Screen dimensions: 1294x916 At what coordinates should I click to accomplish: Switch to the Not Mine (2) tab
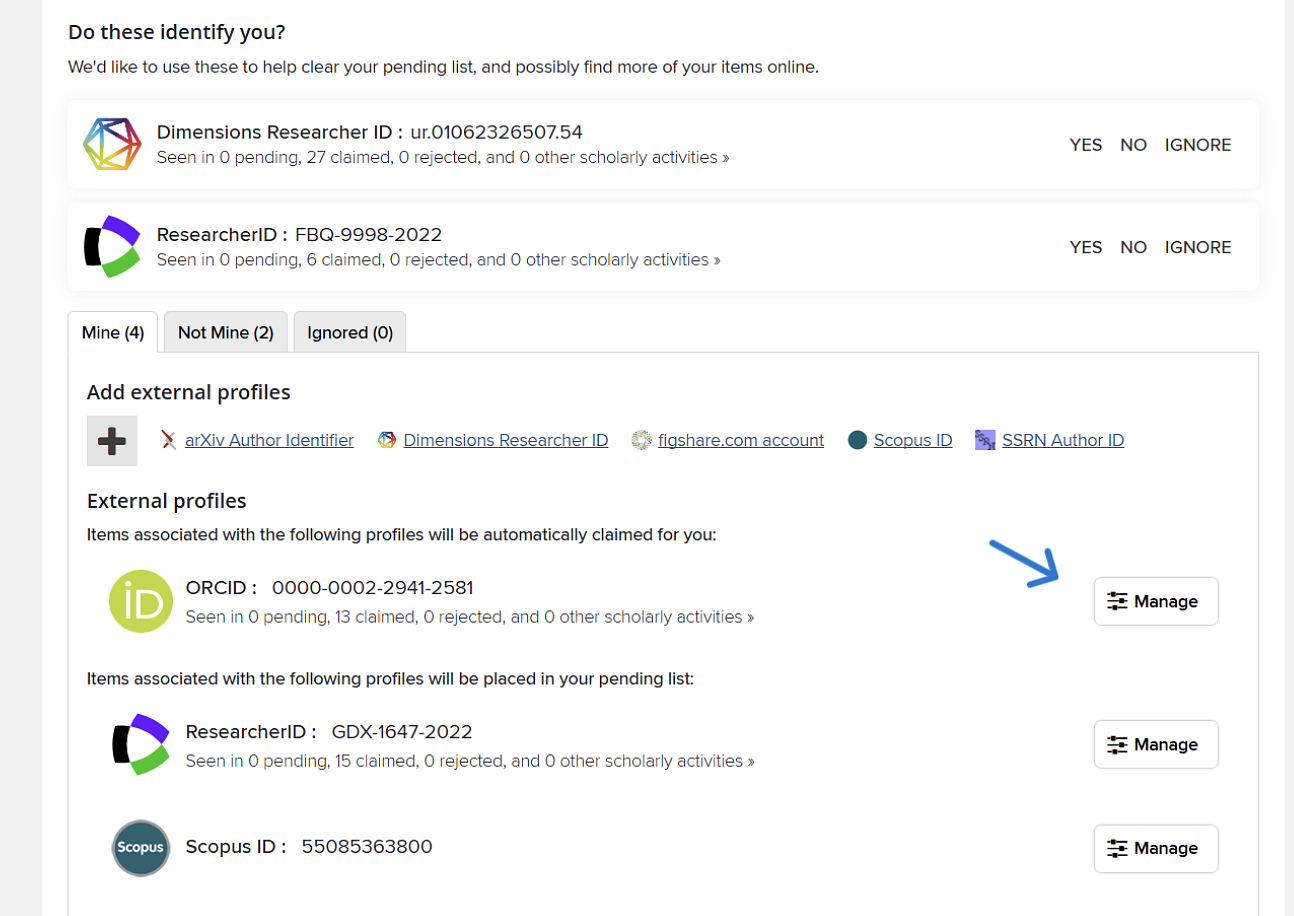pos(226,332)
